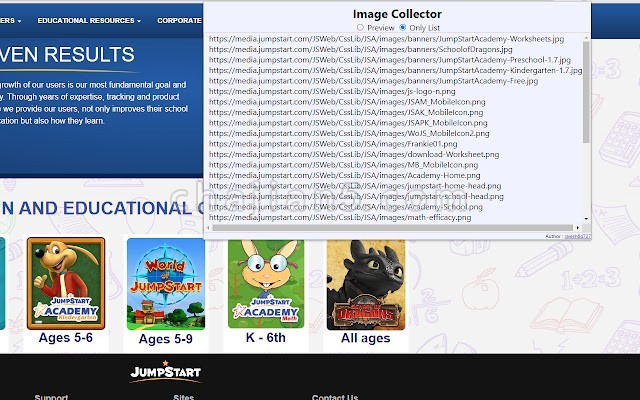Click the JumpStartAcademy-Free.jpg URL
The width and height of the screenshot is (640, 400).
373,81
